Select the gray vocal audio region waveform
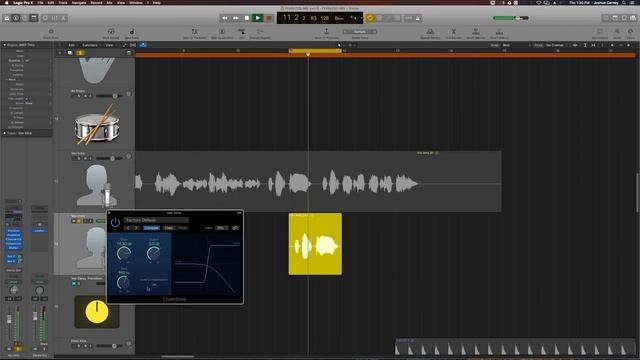Screen dimensions: 640x360 (x=318, y=181)
